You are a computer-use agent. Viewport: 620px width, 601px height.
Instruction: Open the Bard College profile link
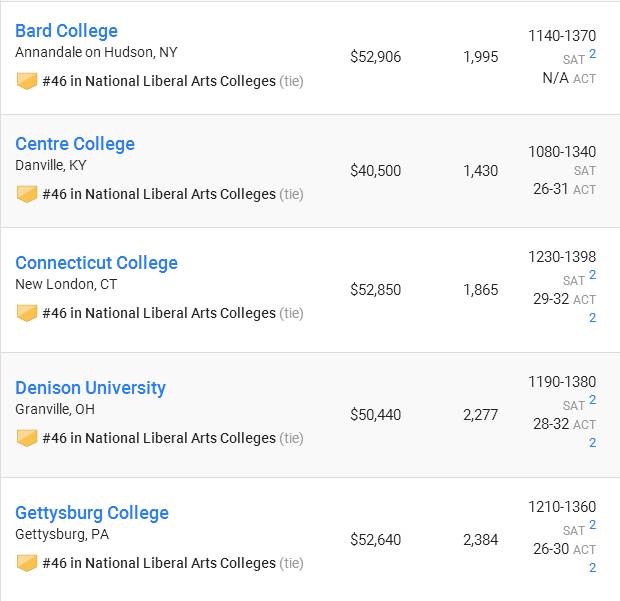pos(66,31)
